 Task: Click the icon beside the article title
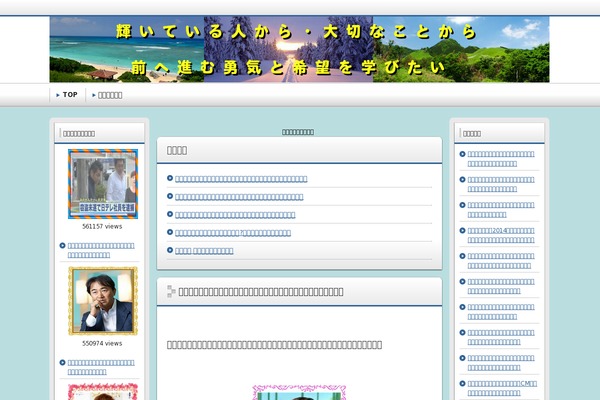[171, 291]
